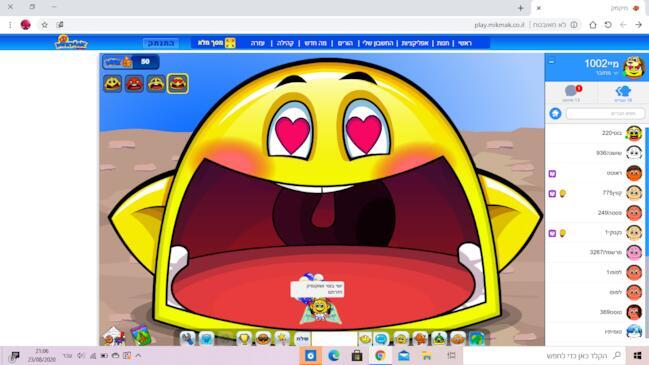Collapse the friends panel with minus button
649x365 pixels.
(551, 62)
